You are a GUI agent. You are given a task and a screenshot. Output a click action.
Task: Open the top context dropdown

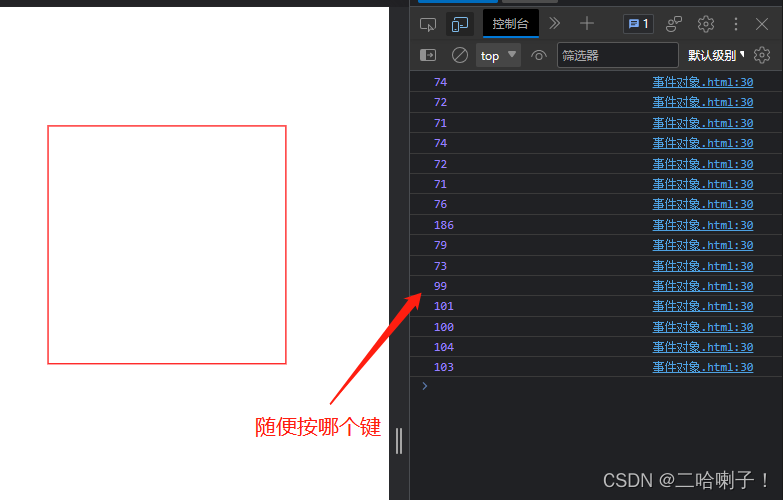pos(498,55)
